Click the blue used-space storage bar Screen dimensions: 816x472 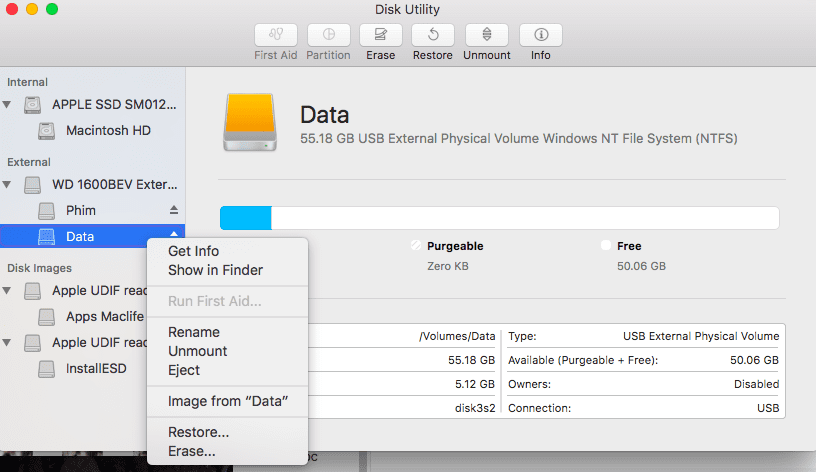(x=246, y=218)
